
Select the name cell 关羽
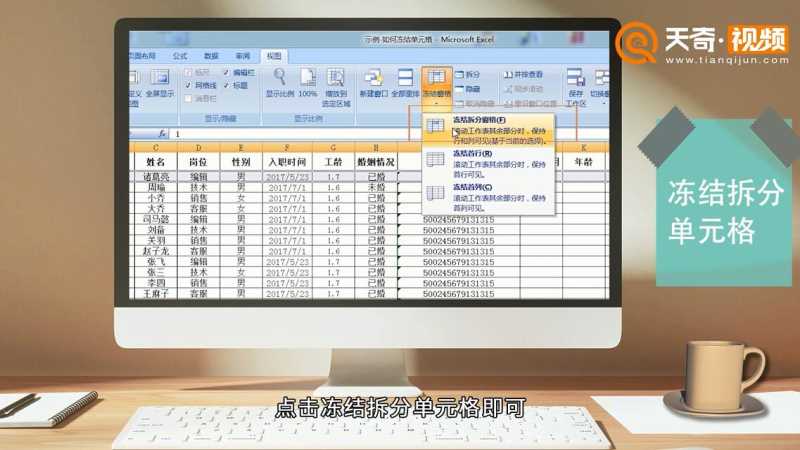click(x=156, y=240)
